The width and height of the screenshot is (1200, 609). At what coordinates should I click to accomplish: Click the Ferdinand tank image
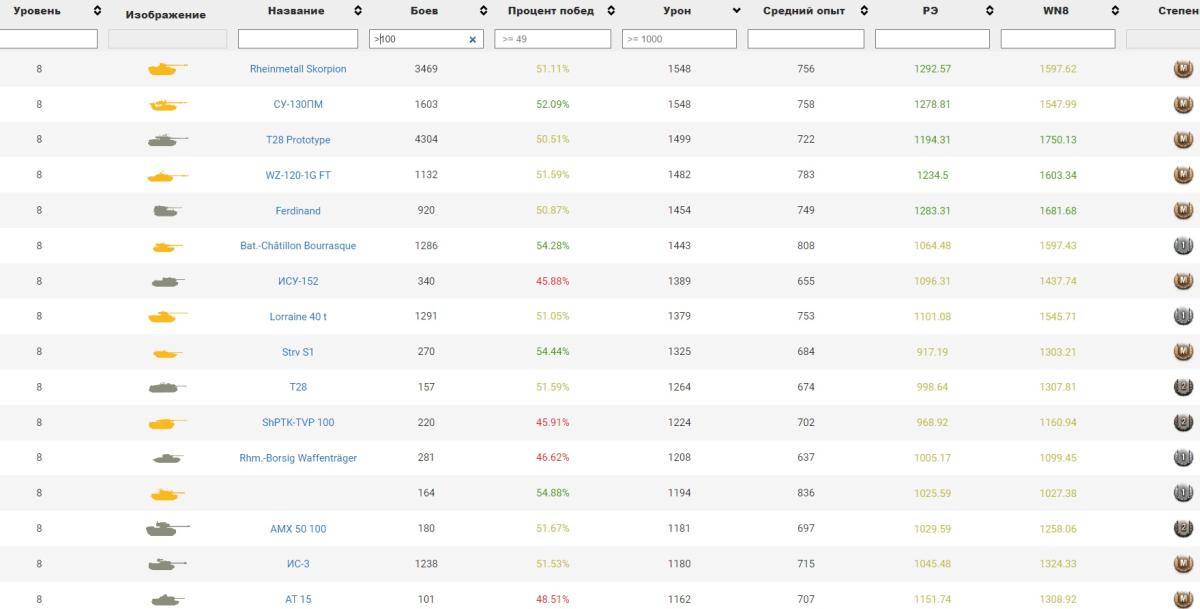pyautogui.click(x=167, y=211)
